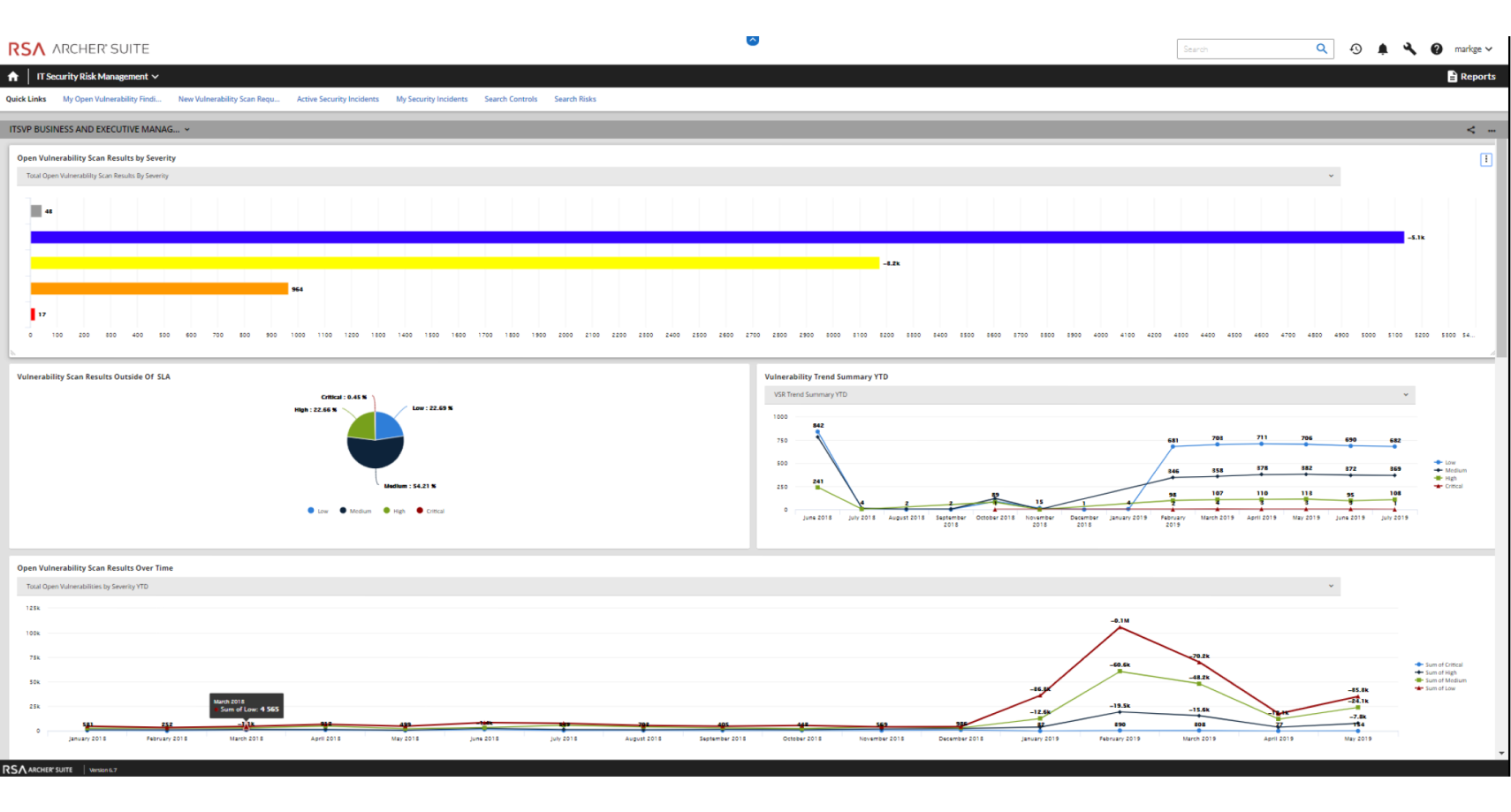Open New Vulnerability Scan Request quick link

tap(229, 99)
